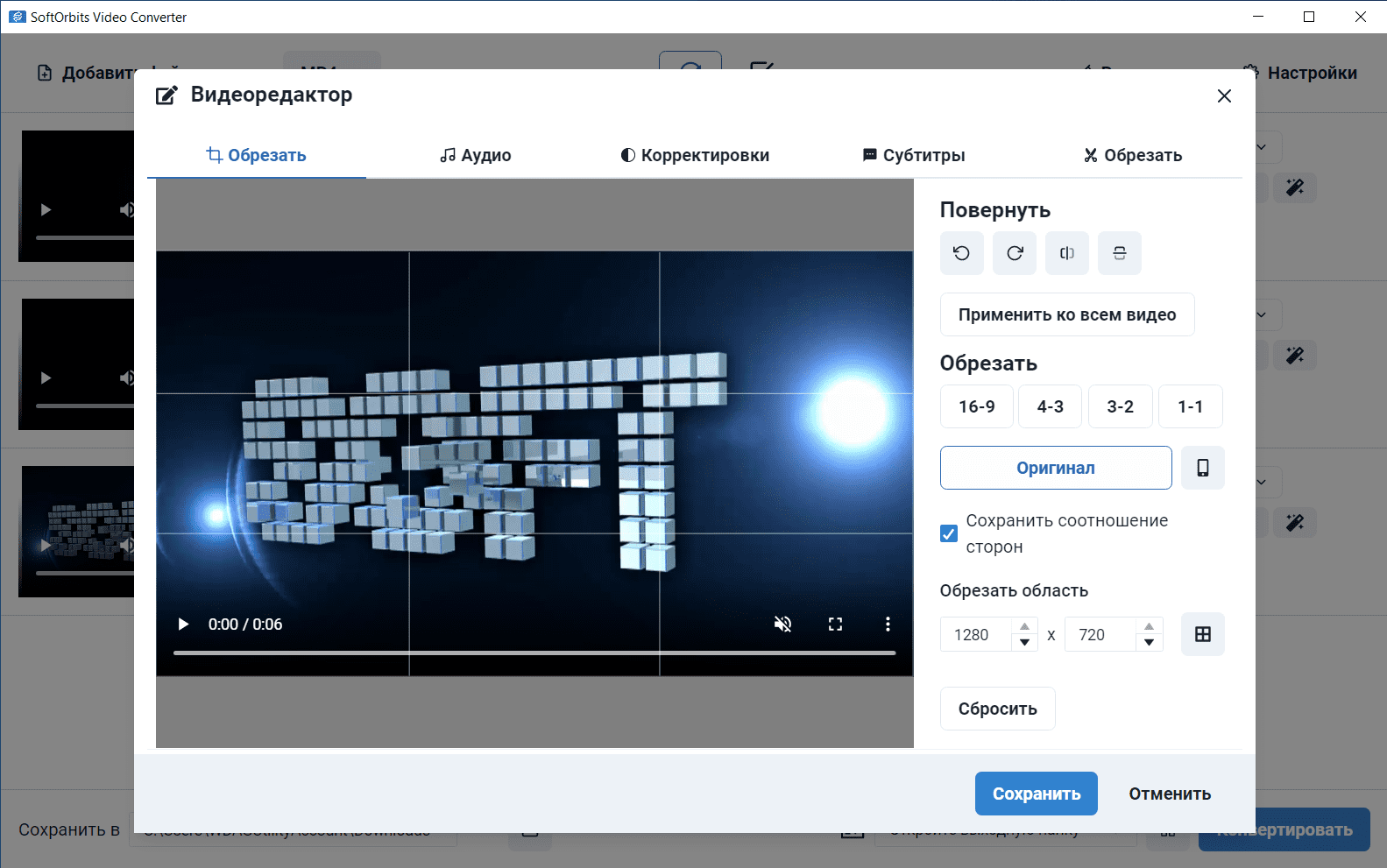Viewport: 1387px width, 868px height.
Task: Play the first video thumbnail in main window
Action: click(x=46, y=210)
